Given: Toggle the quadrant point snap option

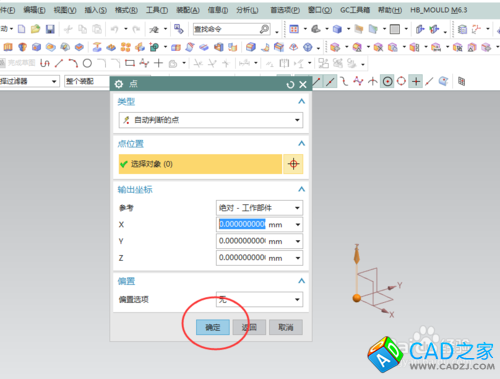Looking at the screenshot, I should click(401, 81).
